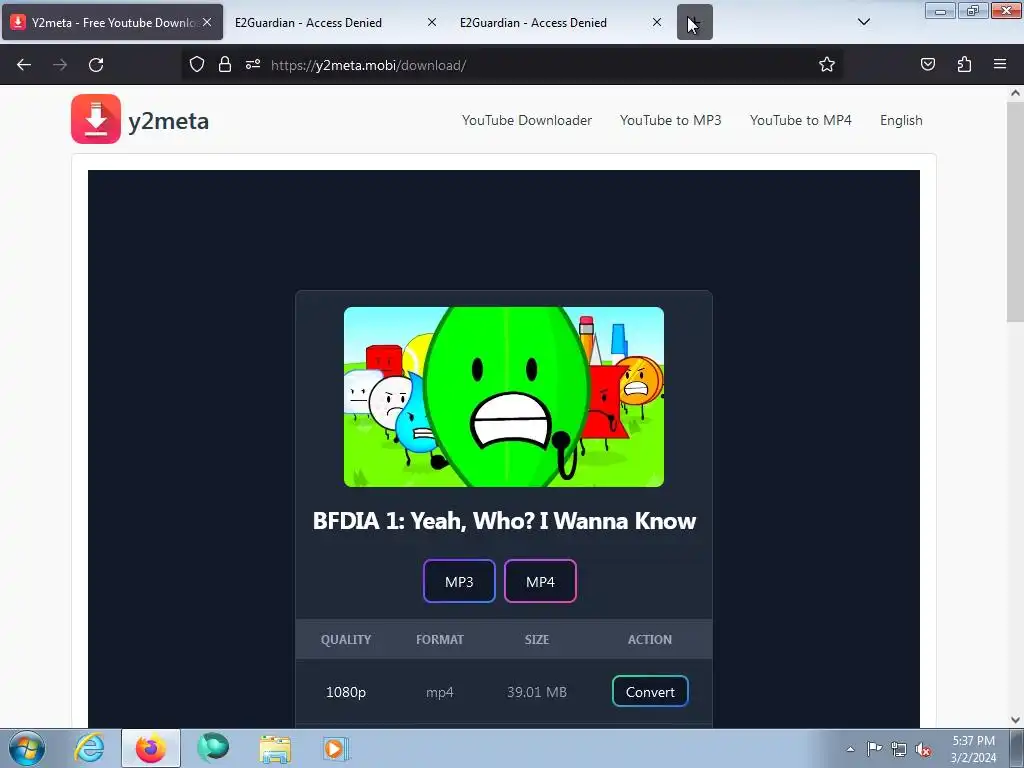Screen dimensions: 1024x768
Task: Open the Firefox extensions puzzle icon
Action: (x=964, y=64)
